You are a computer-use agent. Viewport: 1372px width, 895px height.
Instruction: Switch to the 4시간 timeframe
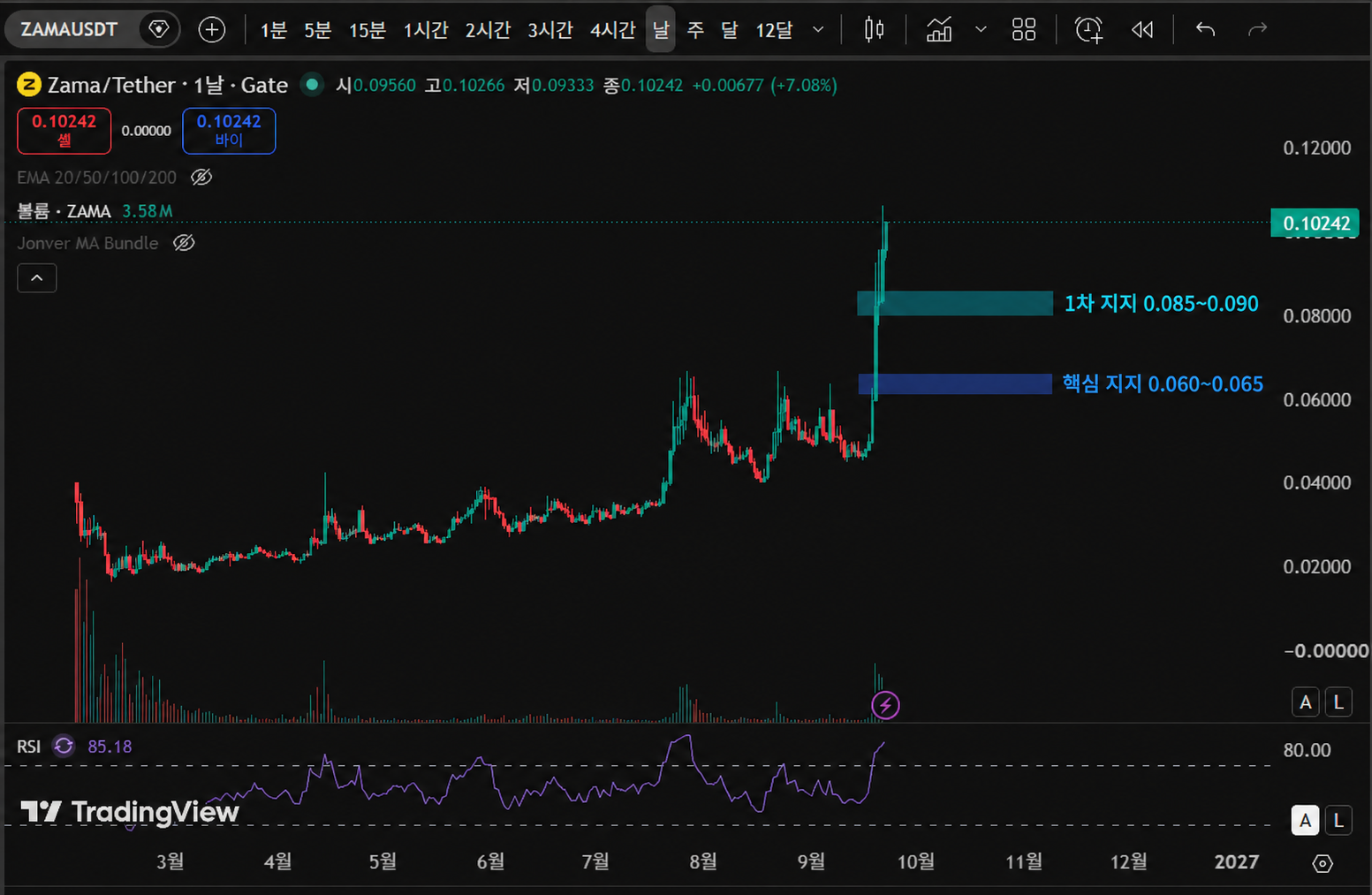tap(613, 30)
